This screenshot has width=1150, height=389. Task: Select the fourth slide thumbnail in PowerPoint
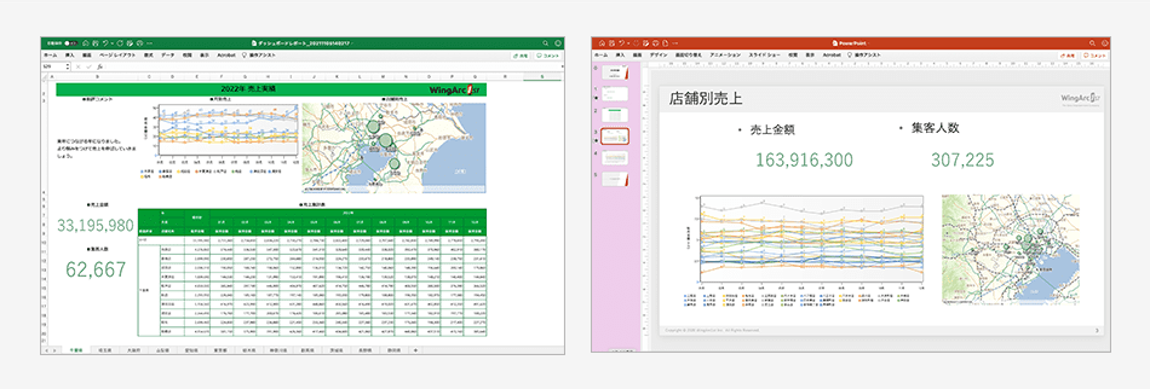(x=615, y=158)
